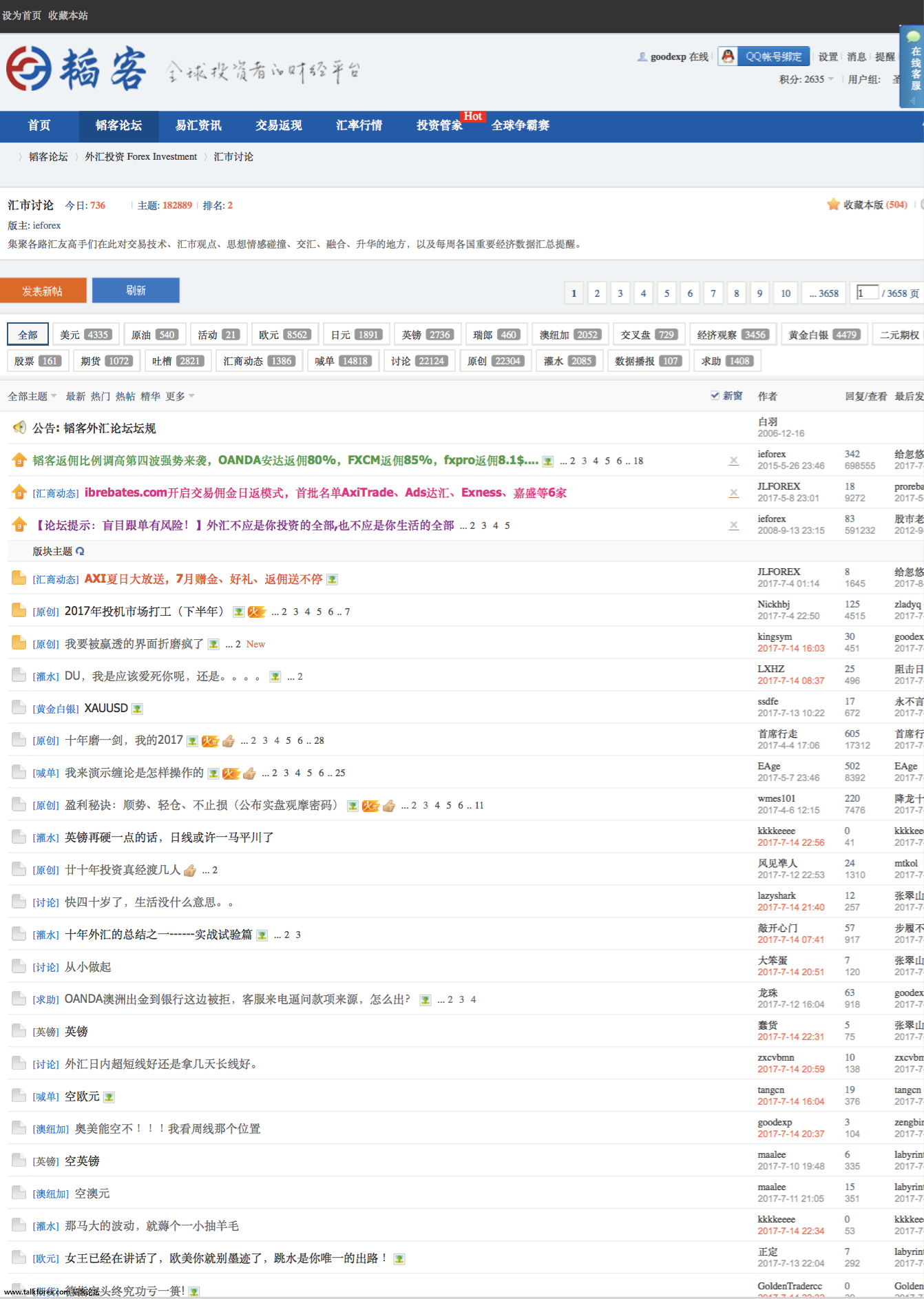The image size is (924, 1299).
Task: Open the 首页 nav menu
Action: (39, 125)
